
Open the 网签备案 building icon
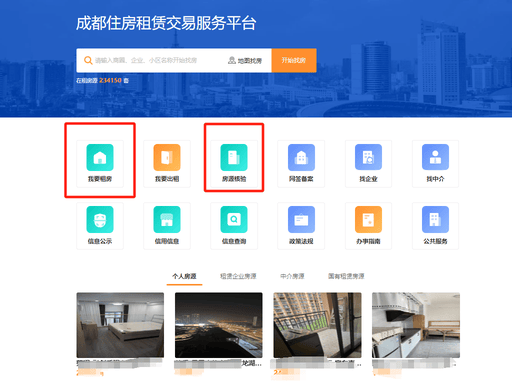(301, 157)
